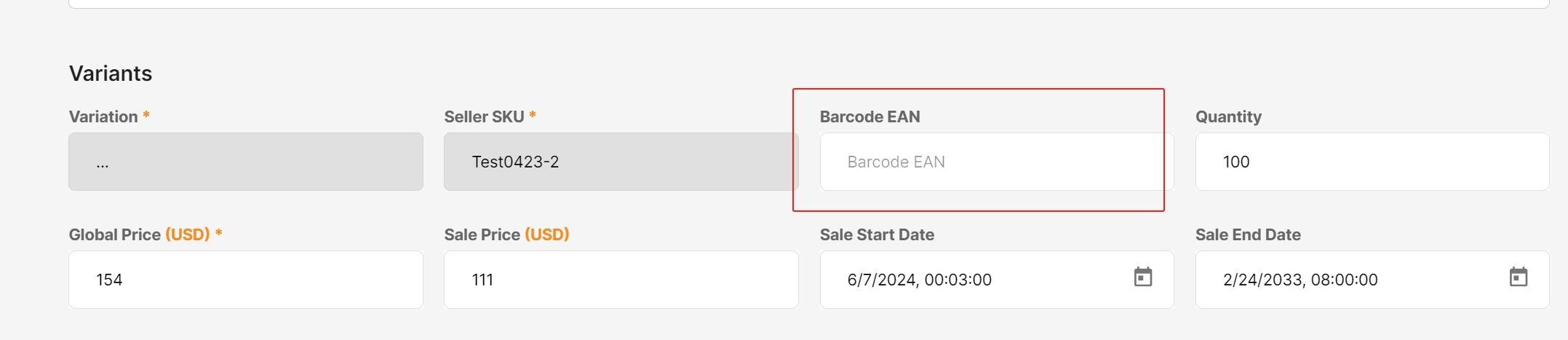This screenshot has height=340, width=1568.
Task: Click the Sale Start Date label
Action: pos(877,234)
